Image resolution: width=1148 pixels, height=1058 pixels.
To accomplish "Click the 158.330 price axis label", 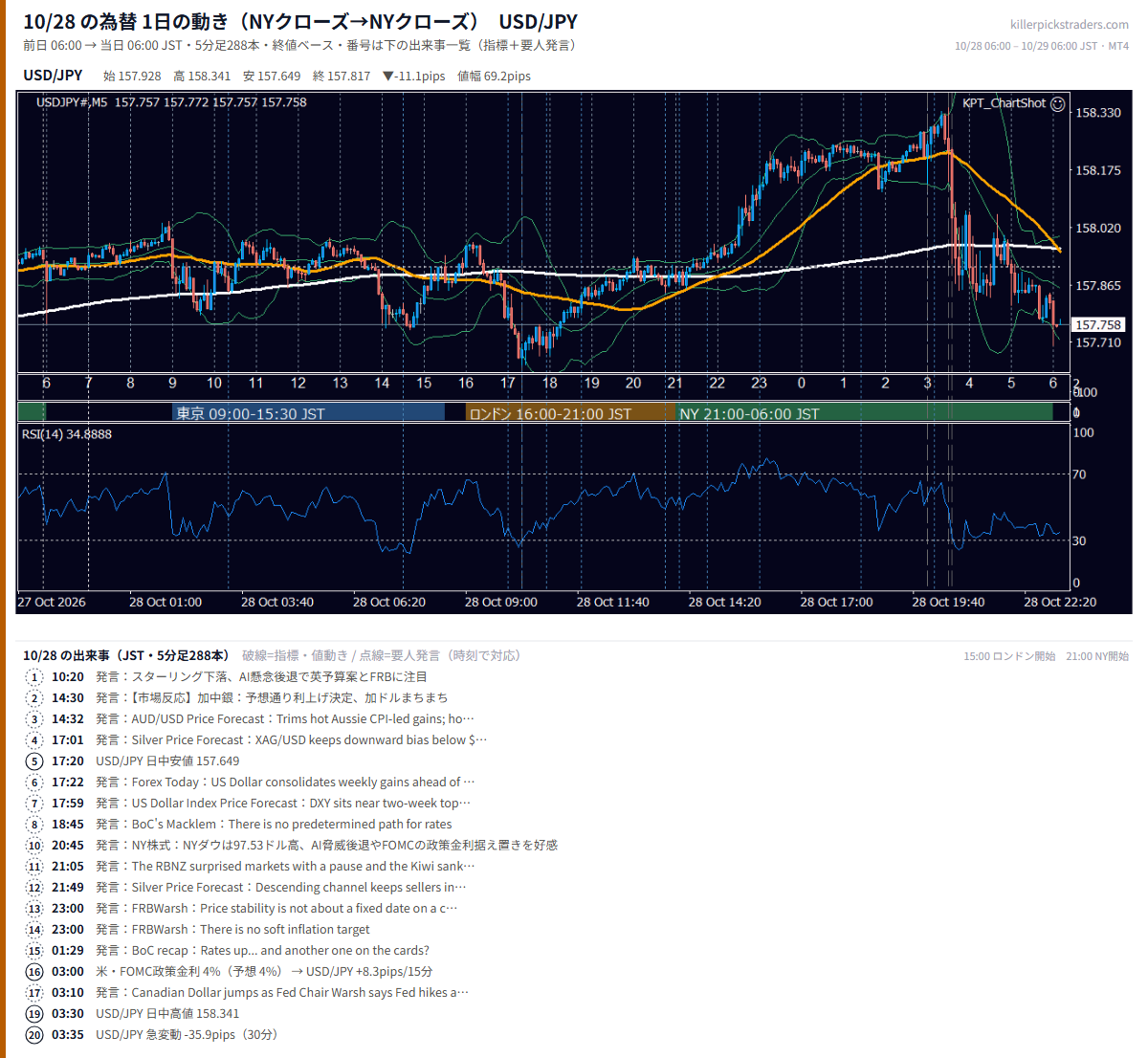I will 1098,113.
